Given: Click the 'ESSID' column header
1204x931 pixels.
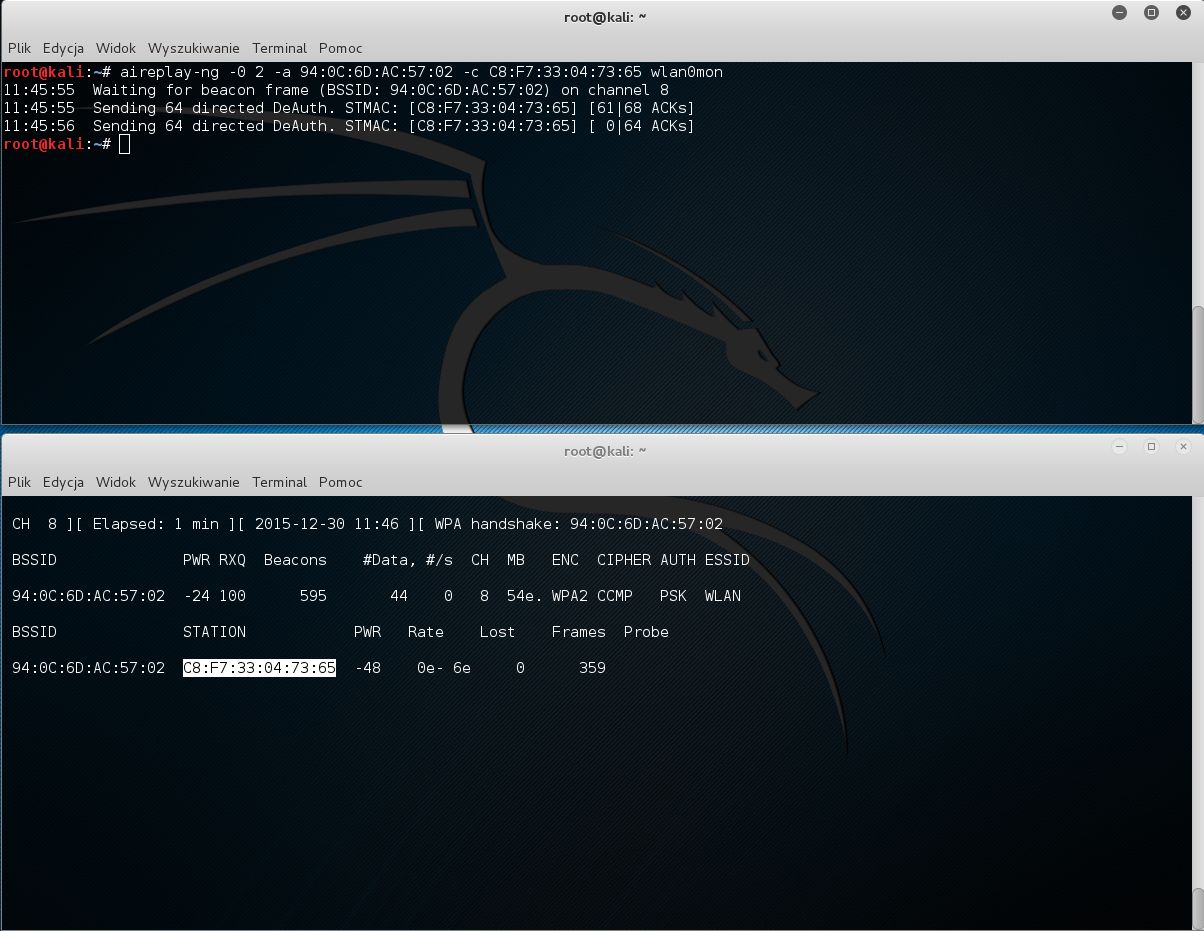Looking at the screenshot, I should 727,560.
